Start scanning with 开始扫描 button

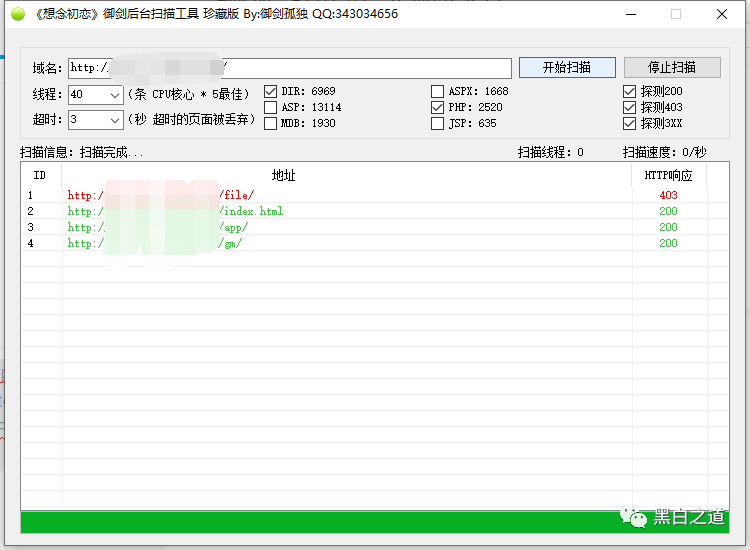[x=567, y=67]
